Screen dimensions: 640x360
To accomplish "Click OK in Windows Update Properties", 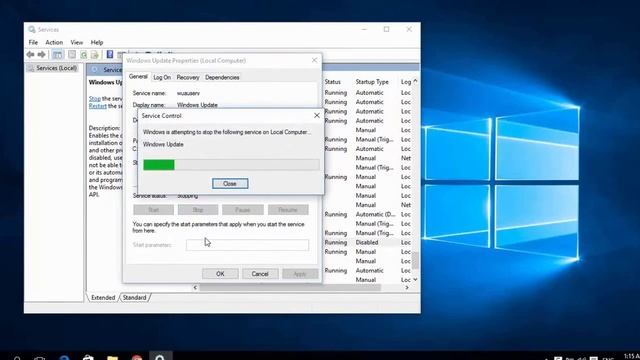I will 220,274.
